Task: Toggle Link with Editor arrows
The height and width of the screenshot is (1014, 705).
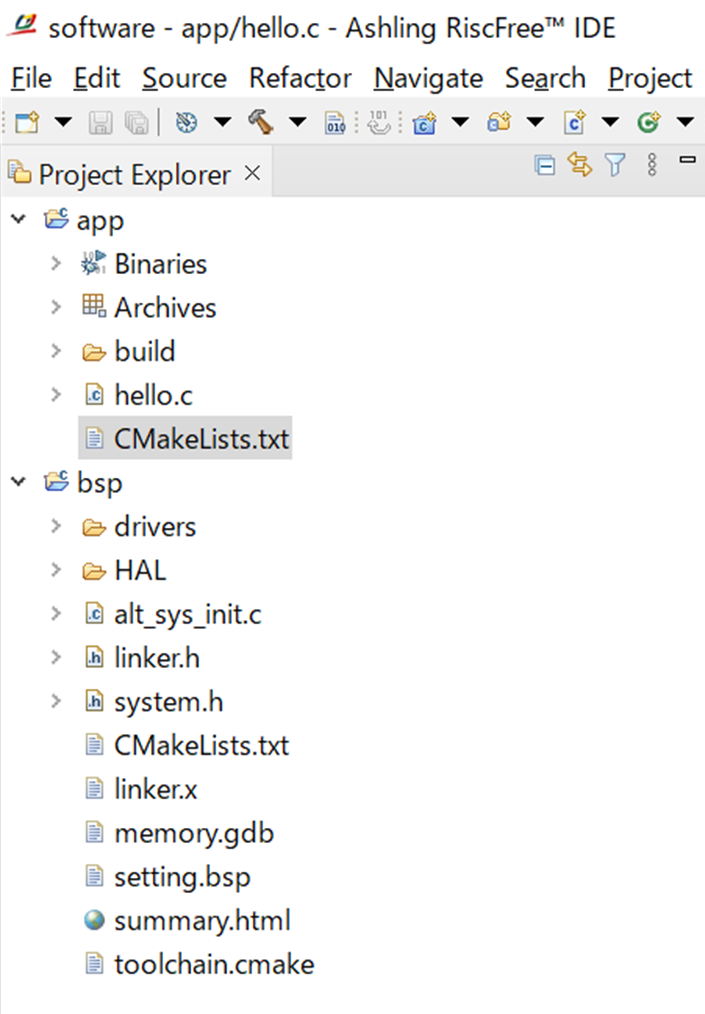Action: click(579, 166)
